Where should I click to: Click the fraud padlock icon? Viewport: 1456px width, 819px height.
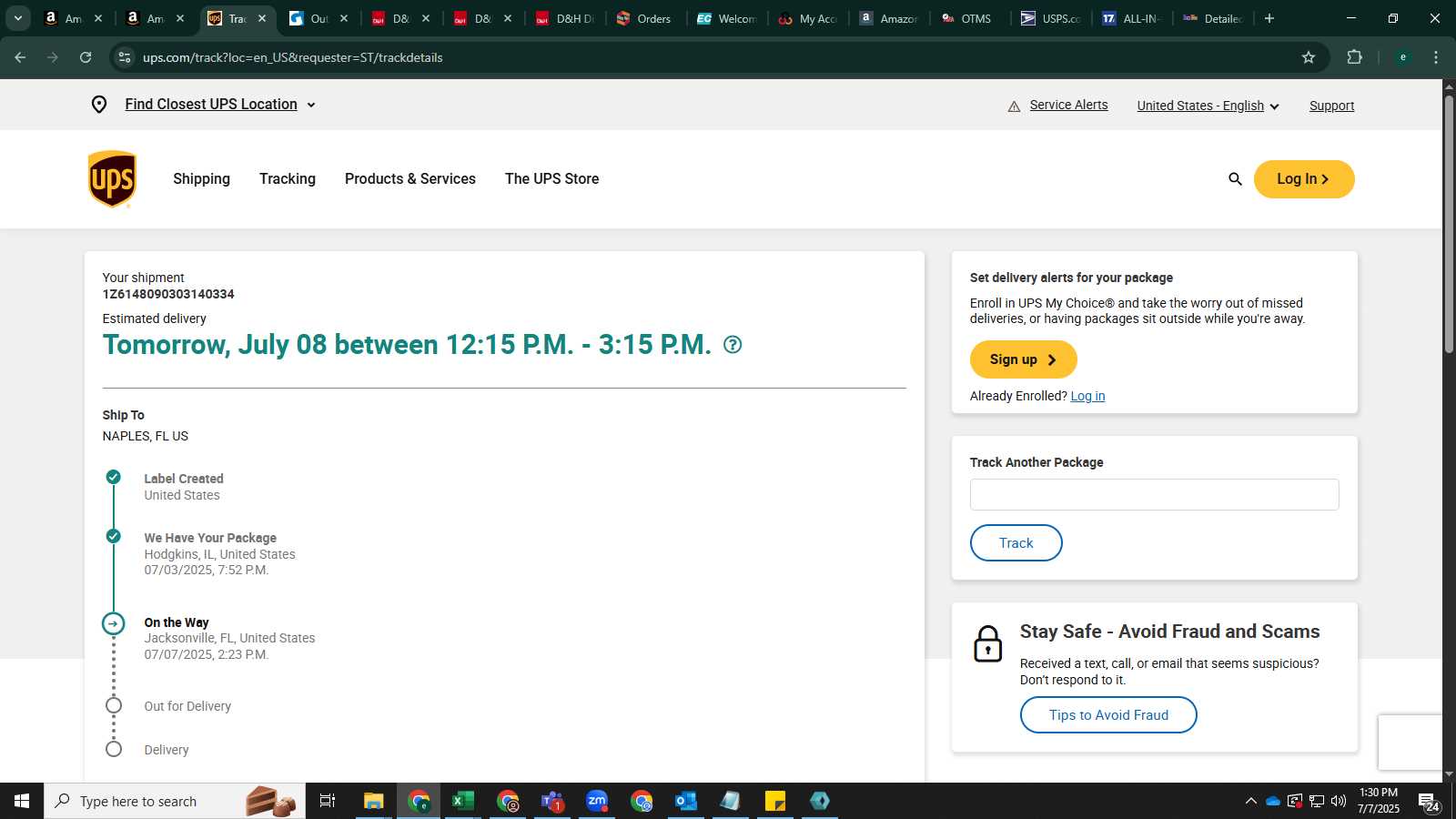[x=988, y=643]
